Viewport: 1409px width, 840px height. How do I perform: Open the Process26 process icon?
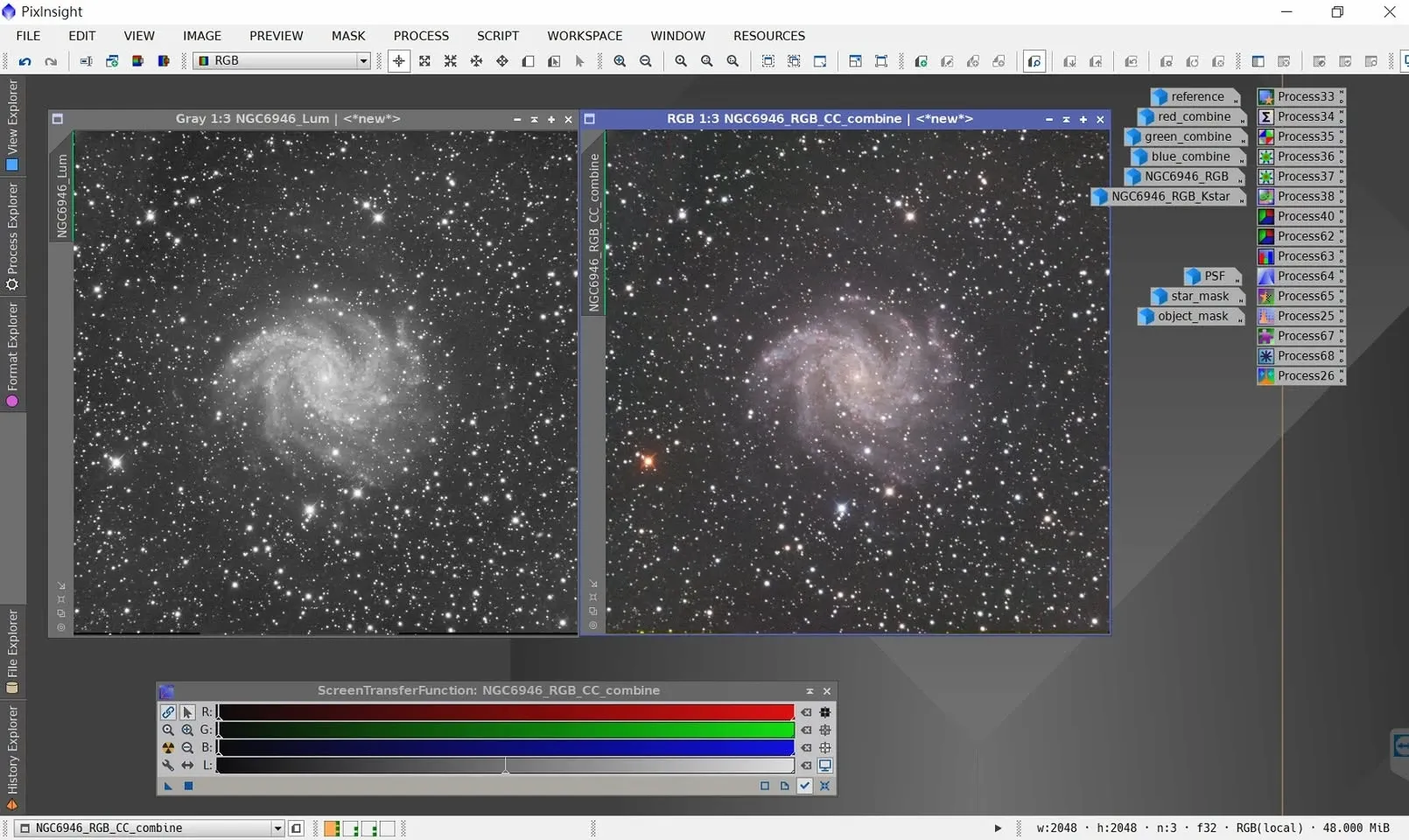coord(1300,376)
